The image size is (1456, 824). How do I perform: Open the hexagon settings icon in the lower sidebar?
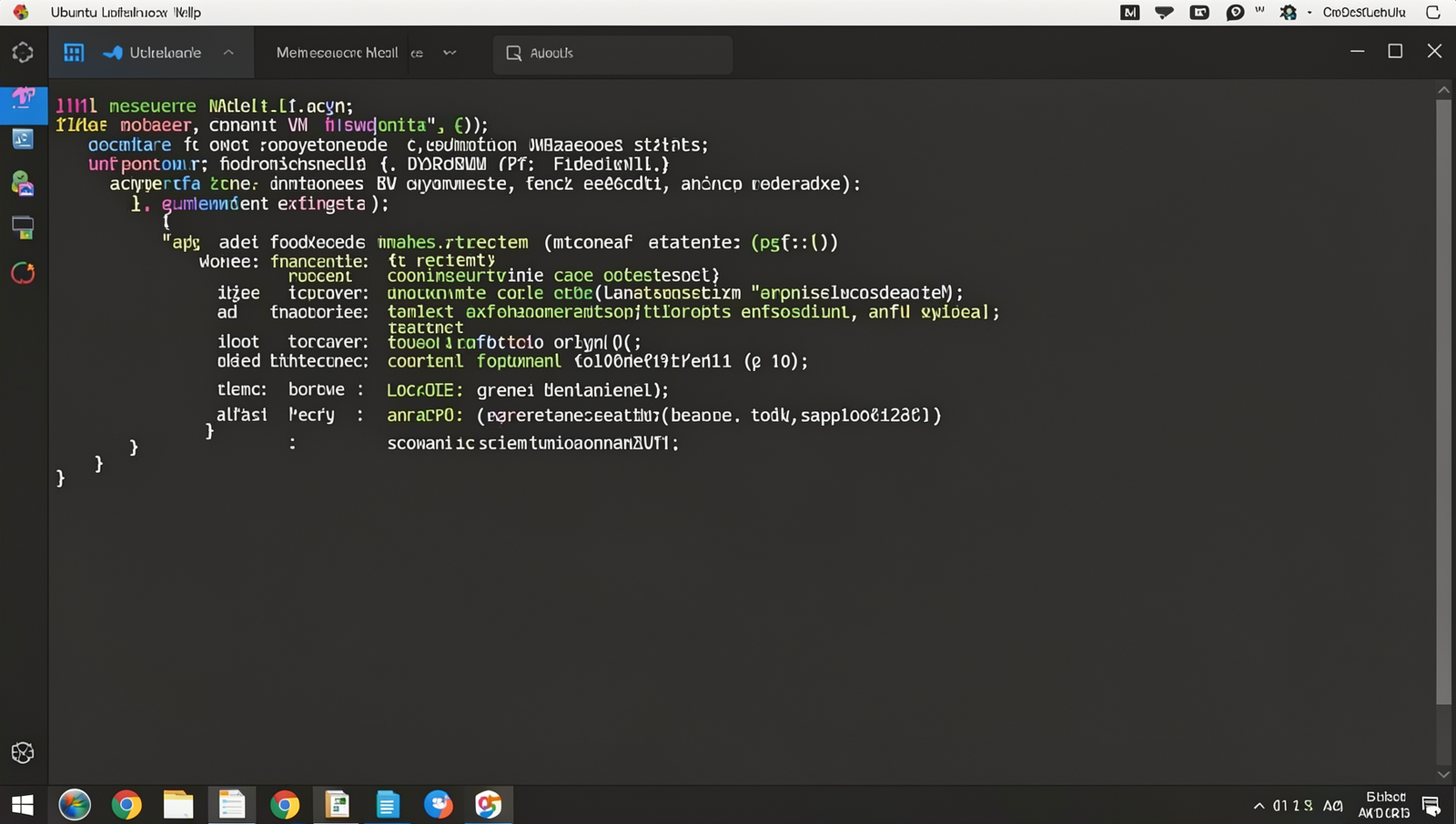click(x=23, y=752)
